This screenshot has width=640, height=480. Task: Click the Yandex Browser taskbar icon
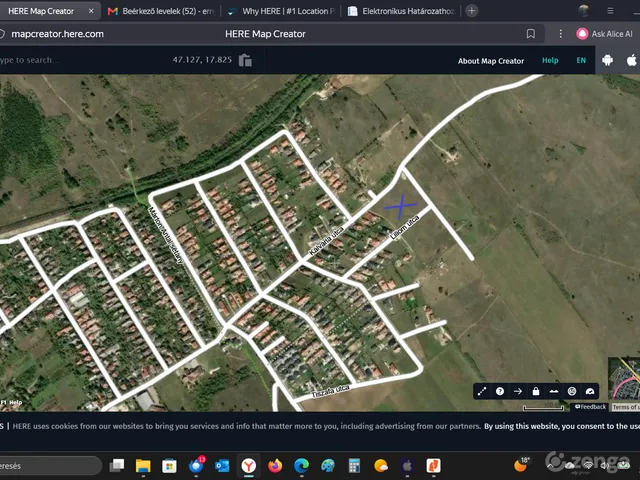pyautogui.click(x=249, y=466)
